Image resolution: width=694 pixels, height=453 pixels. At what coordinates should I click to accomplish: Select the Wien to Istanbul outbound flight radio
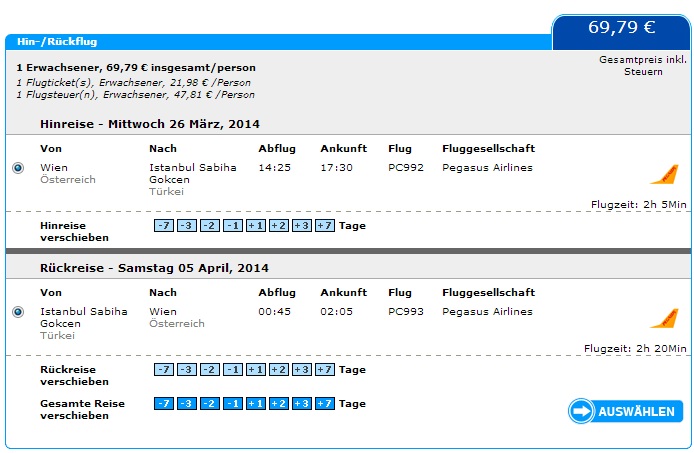coord(18,168)
